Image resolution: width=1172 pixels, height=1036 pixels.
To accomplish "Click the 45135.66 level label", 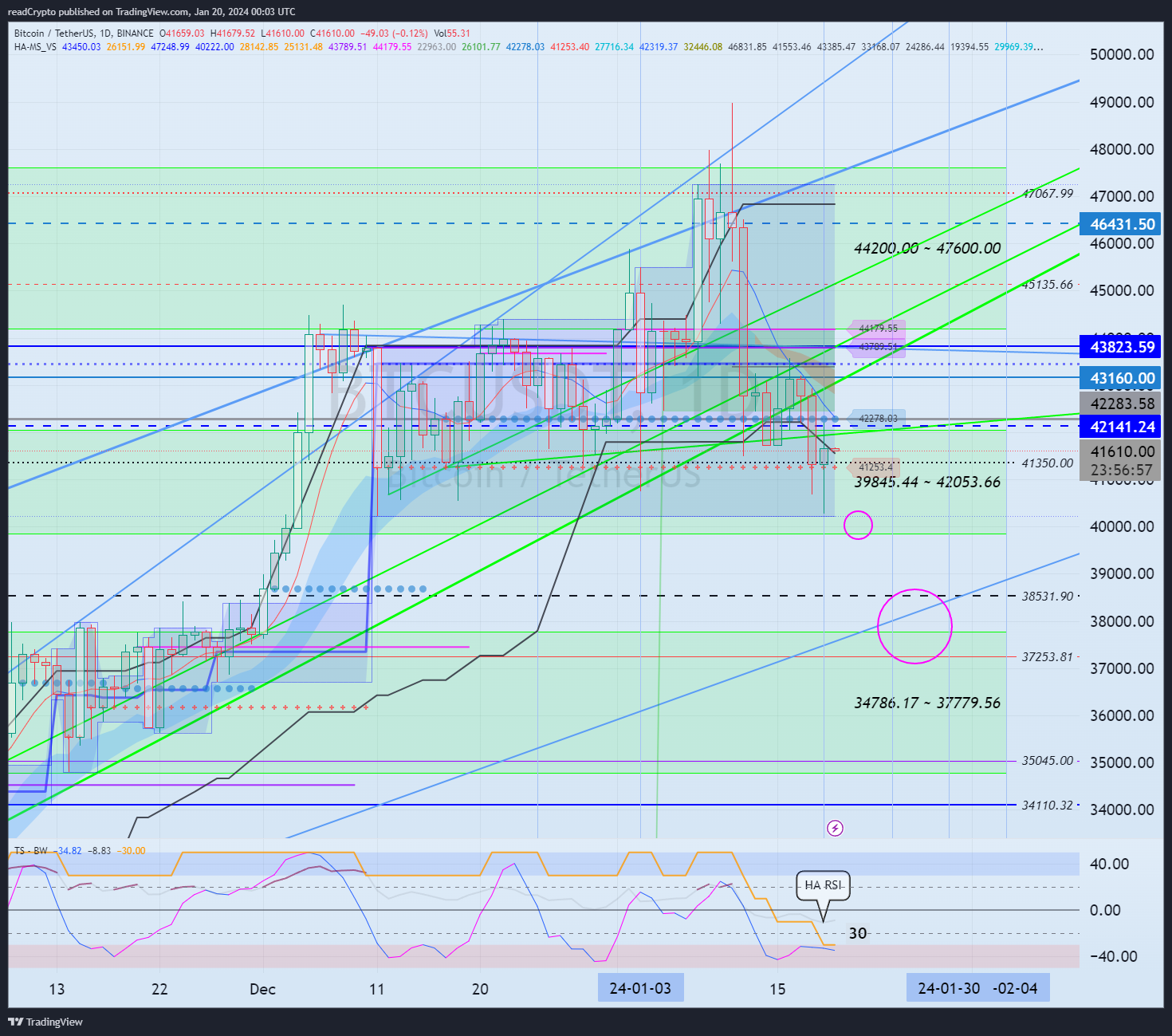I will click(1048, 284).
